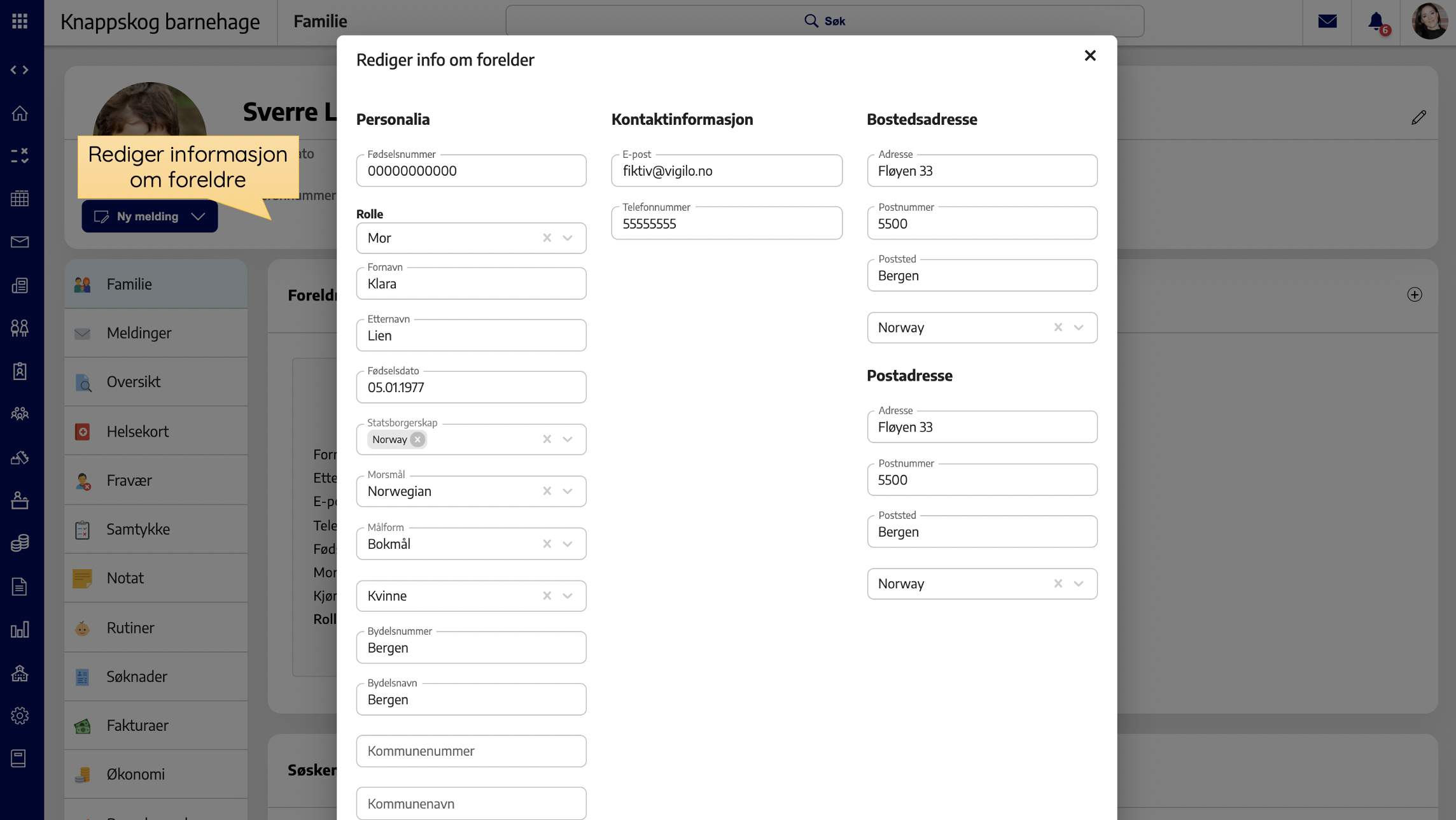The width and height of the screenshot is (1456, 820).
Task: Clear Postadresse country Norway
Action: coord(1058,584)
